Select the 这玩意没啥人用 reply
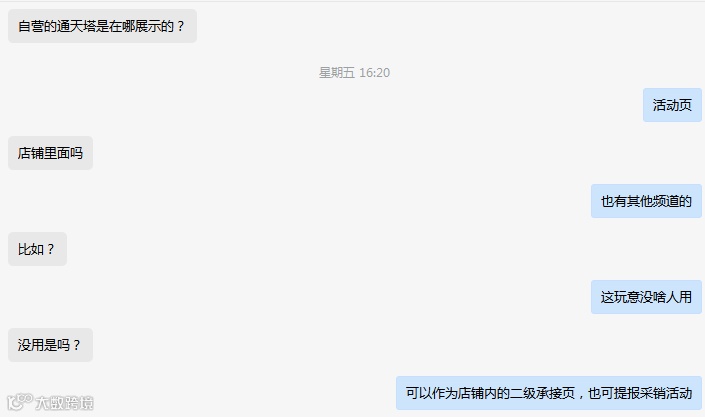 [646, 297]
